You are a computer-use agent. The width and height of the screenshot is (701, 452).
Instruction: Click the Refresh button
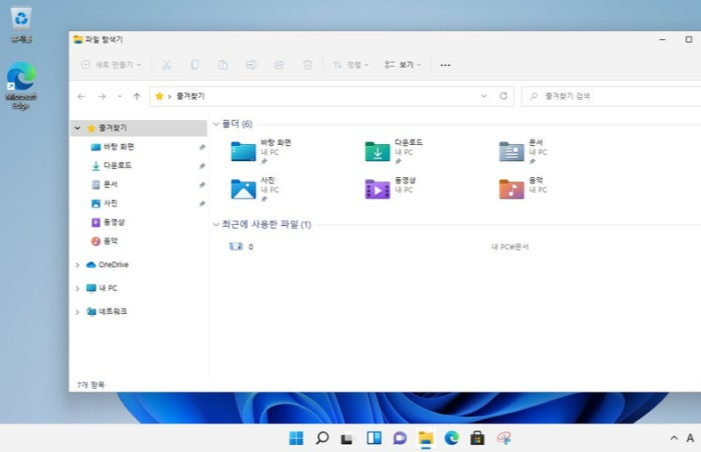(x=503, y=96)
